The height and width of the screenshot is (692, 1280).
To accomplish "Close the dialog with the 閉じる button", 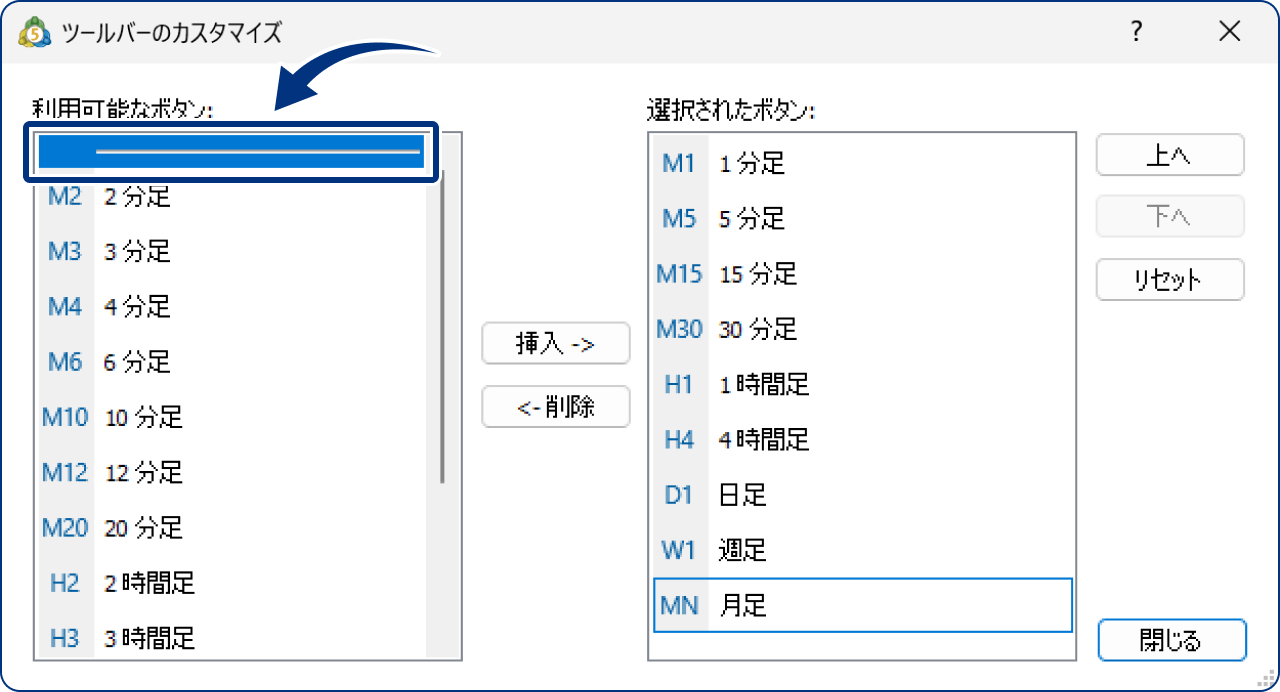I will pyautogui.click(x=1171, y=640).
